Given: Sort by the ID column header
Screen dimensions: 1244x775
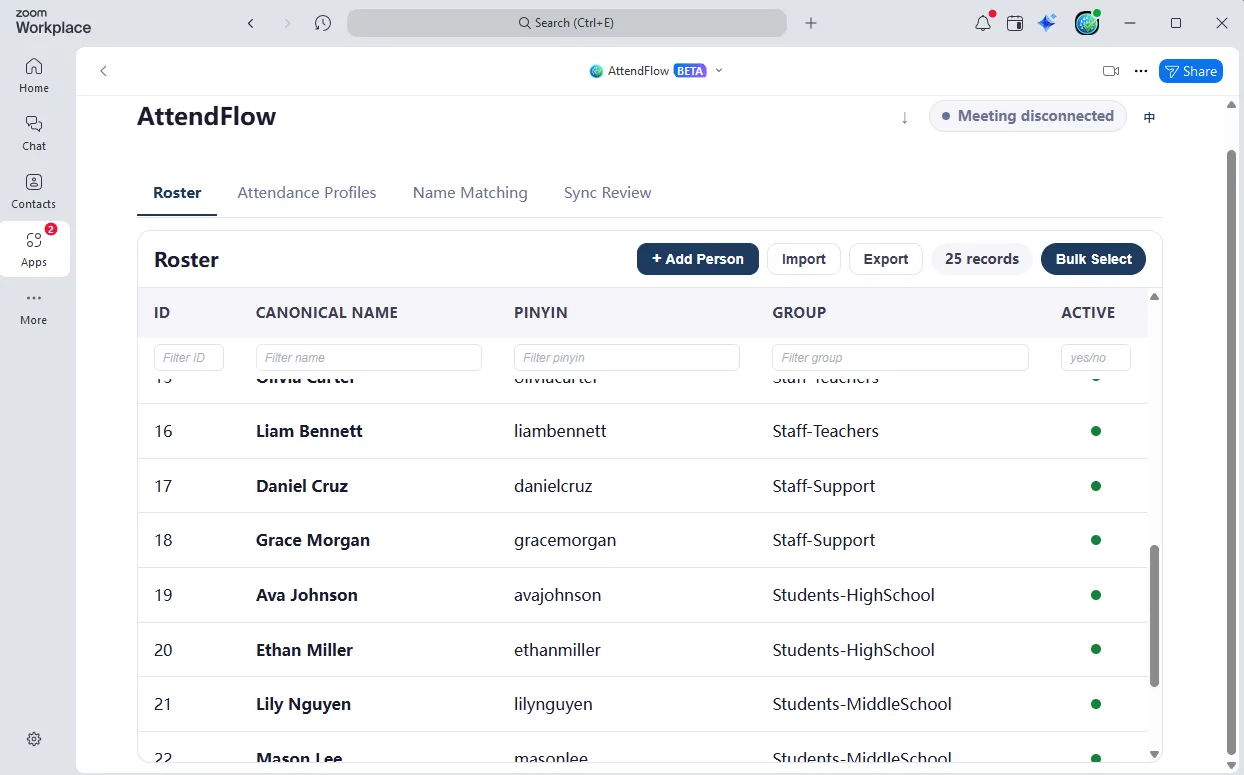Looking at the screenshot, I should point(162,313).
